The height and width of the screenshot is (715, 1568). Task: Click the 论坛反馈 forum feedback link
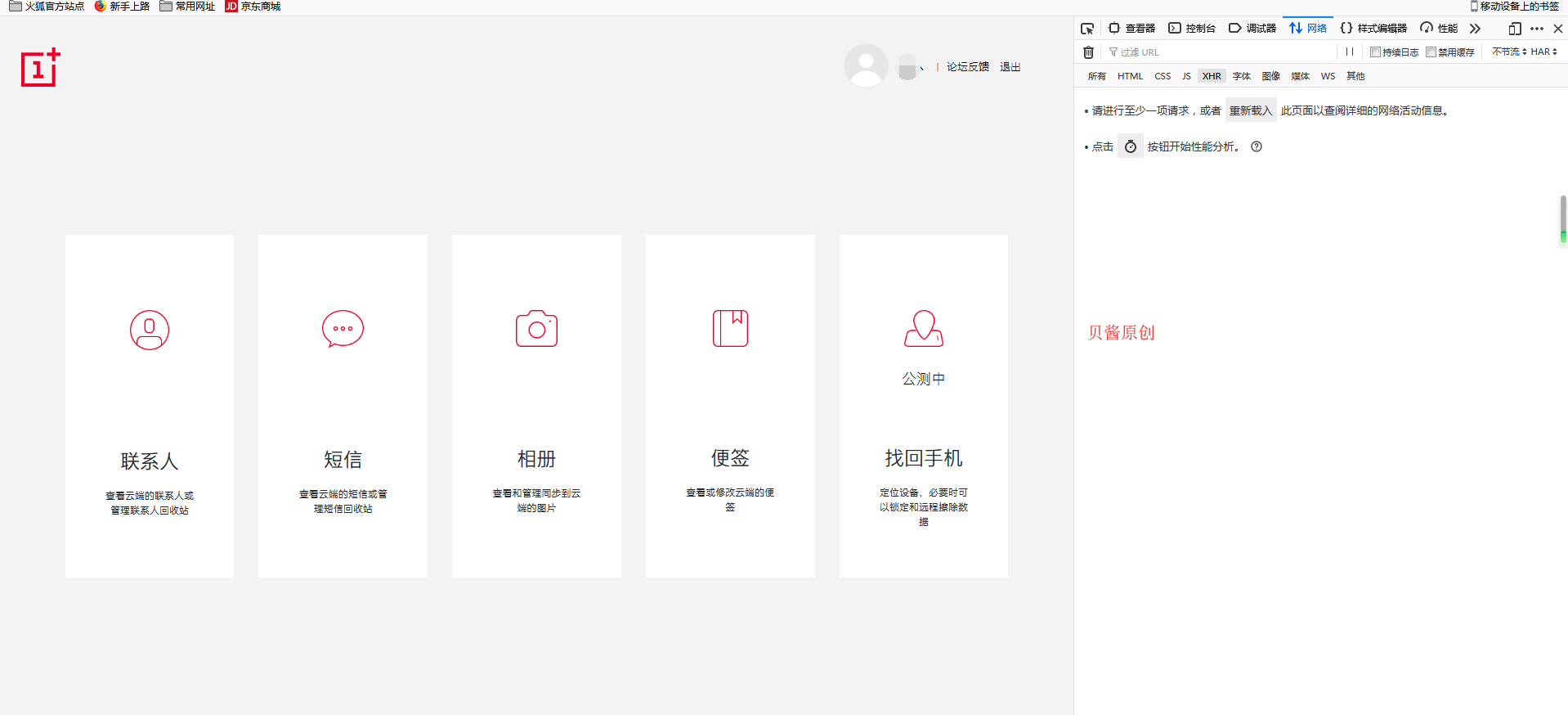tap(968, 67)
